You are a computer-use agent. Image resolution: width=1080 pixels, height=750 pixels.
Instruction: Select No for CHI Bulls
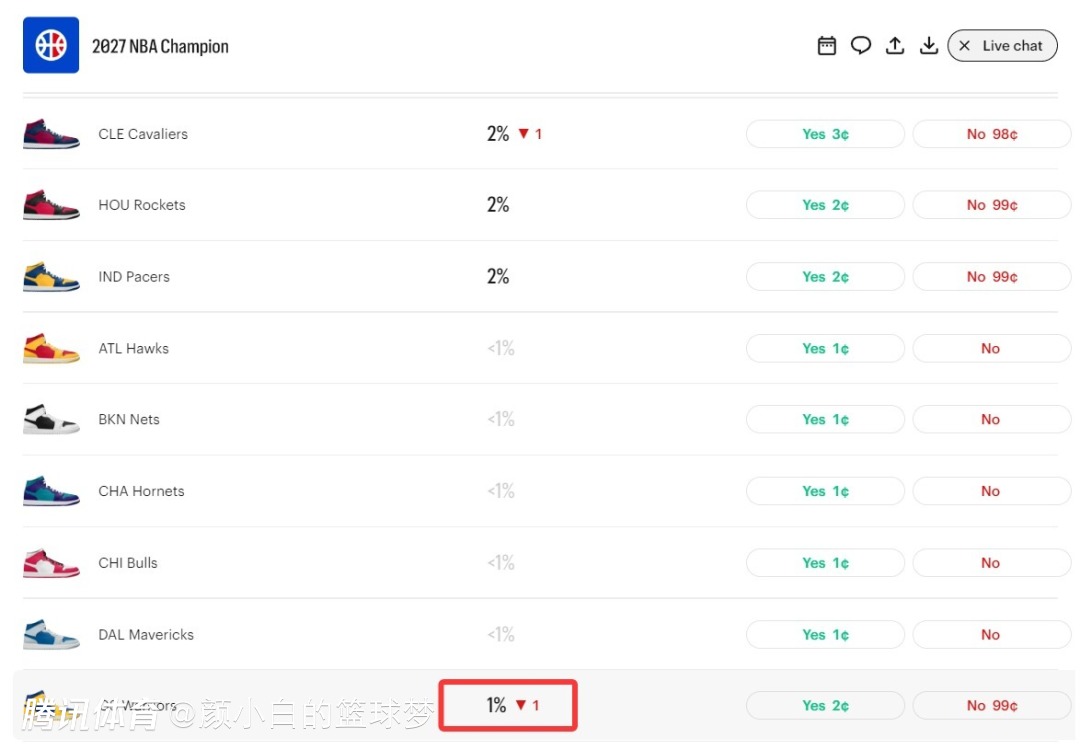pos(992,563)
